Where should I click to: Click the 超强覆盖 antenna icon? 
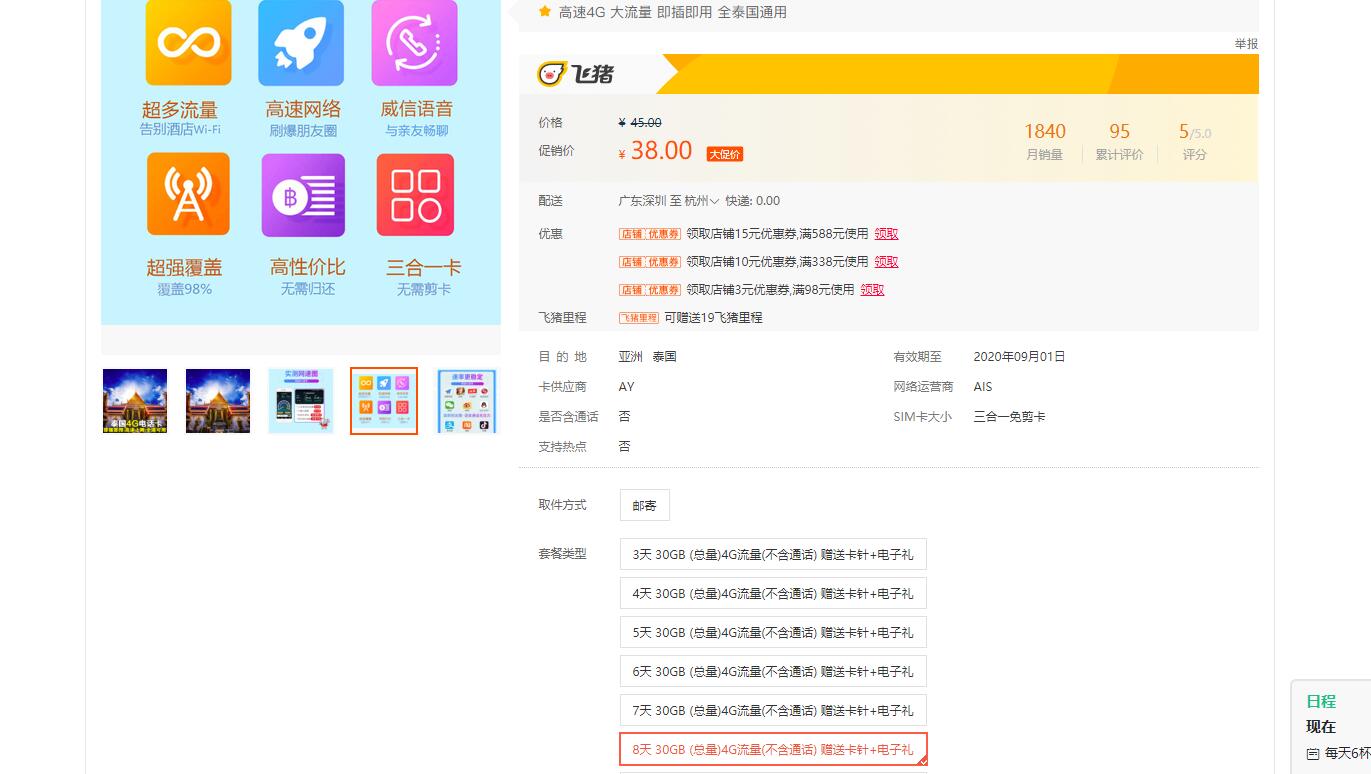coord(187,193)
